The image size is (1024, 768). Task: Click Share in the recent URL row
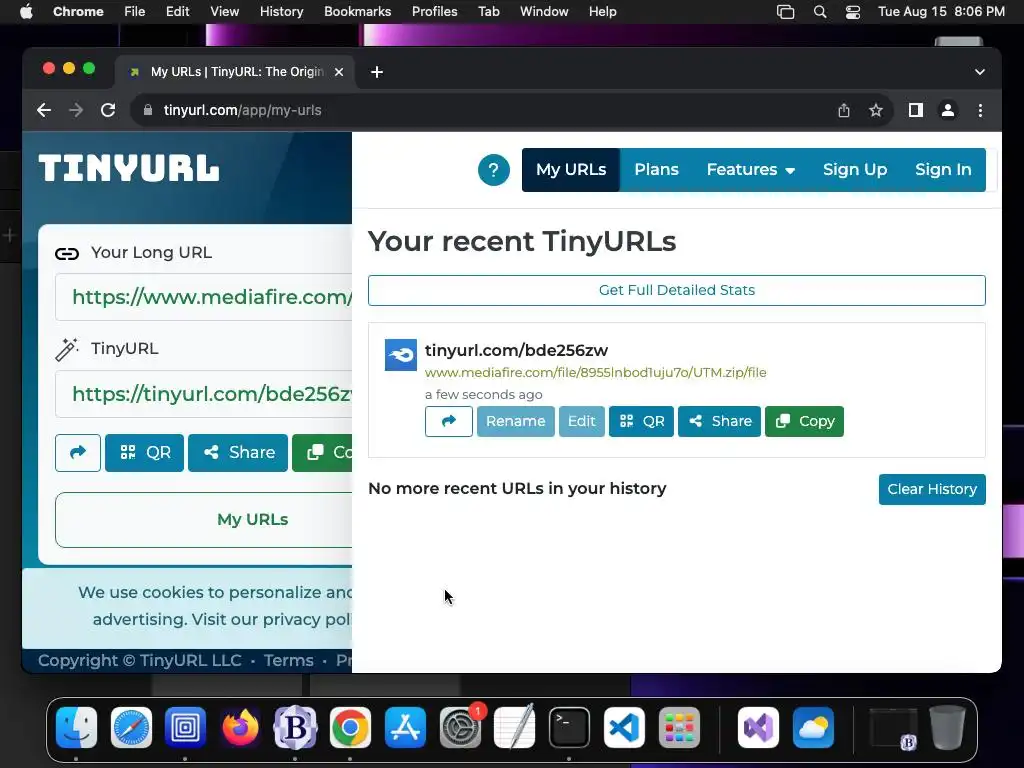point(719,421)
